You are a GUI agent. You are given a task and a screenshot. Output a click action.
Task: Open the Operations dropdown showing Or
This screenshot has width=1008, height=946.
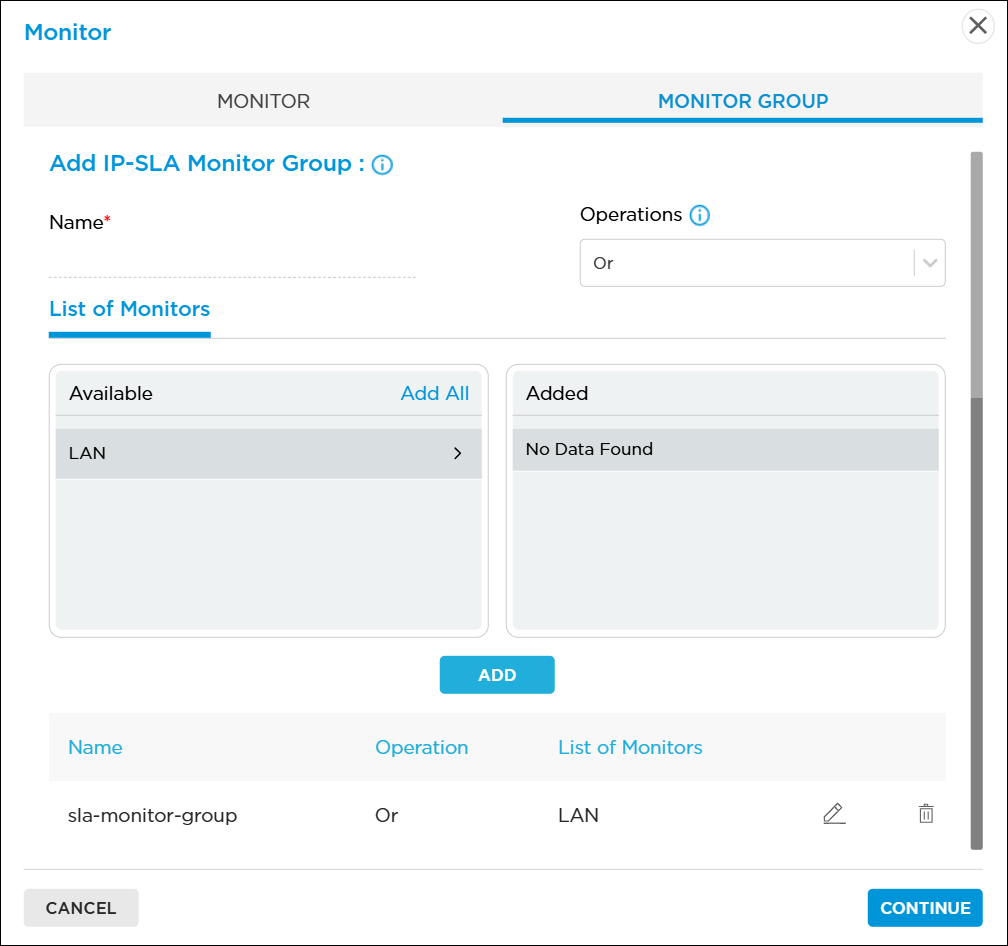(745, 263)
